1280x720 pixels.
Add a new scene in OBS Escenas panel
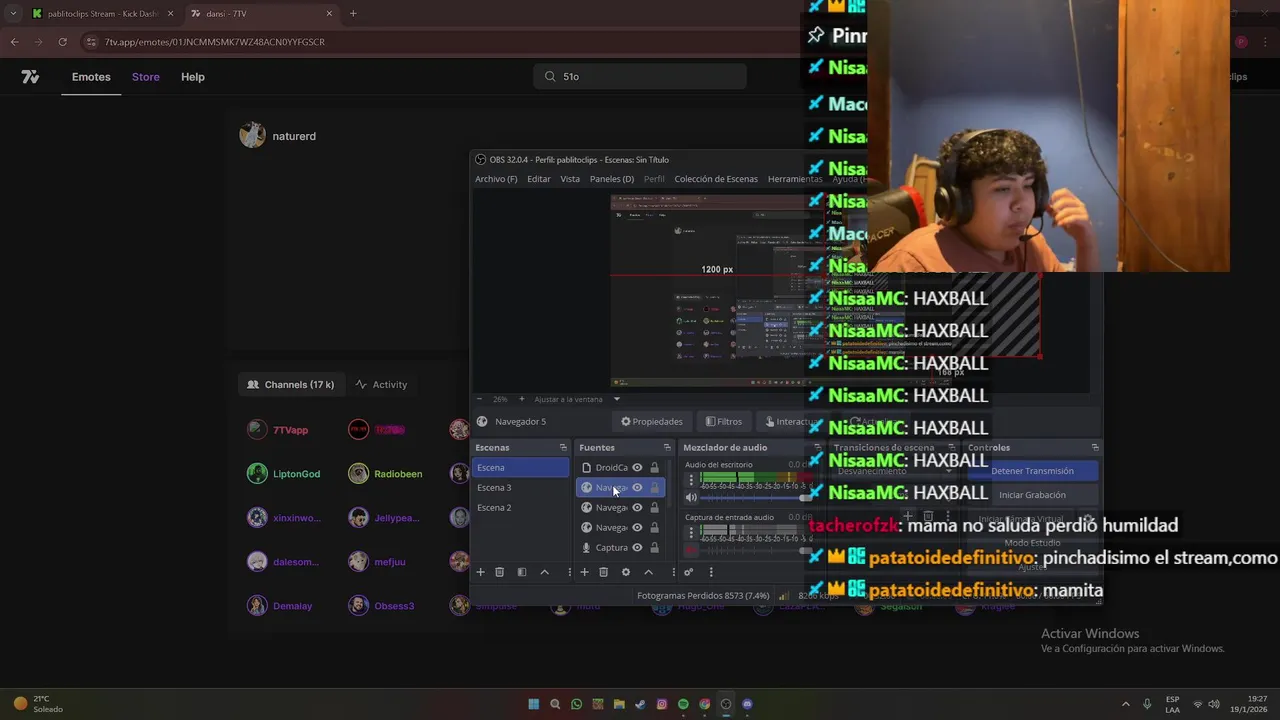tap(480, 572)
